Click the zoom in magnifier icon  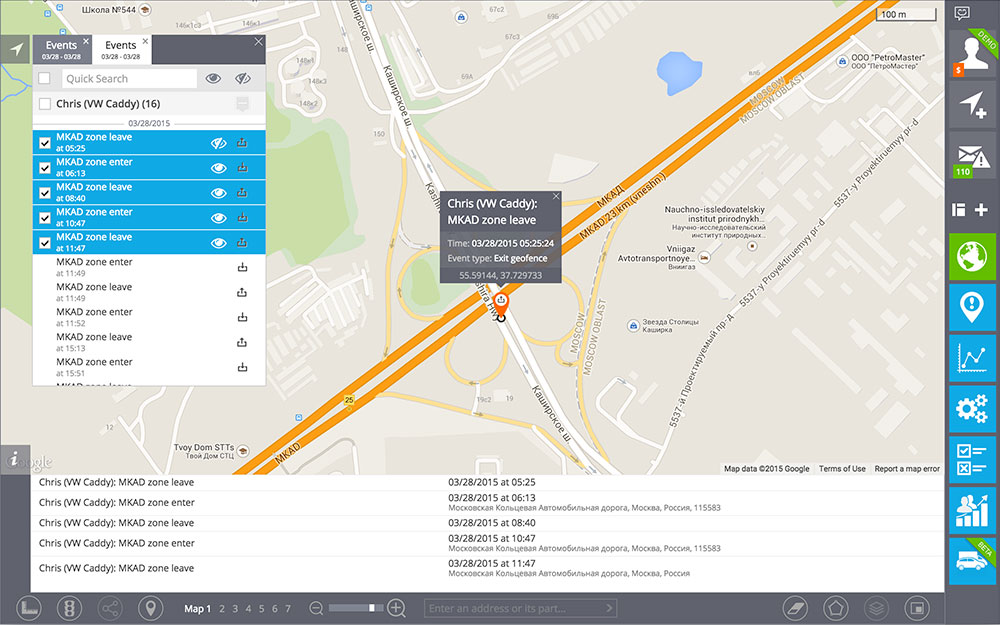397,608
